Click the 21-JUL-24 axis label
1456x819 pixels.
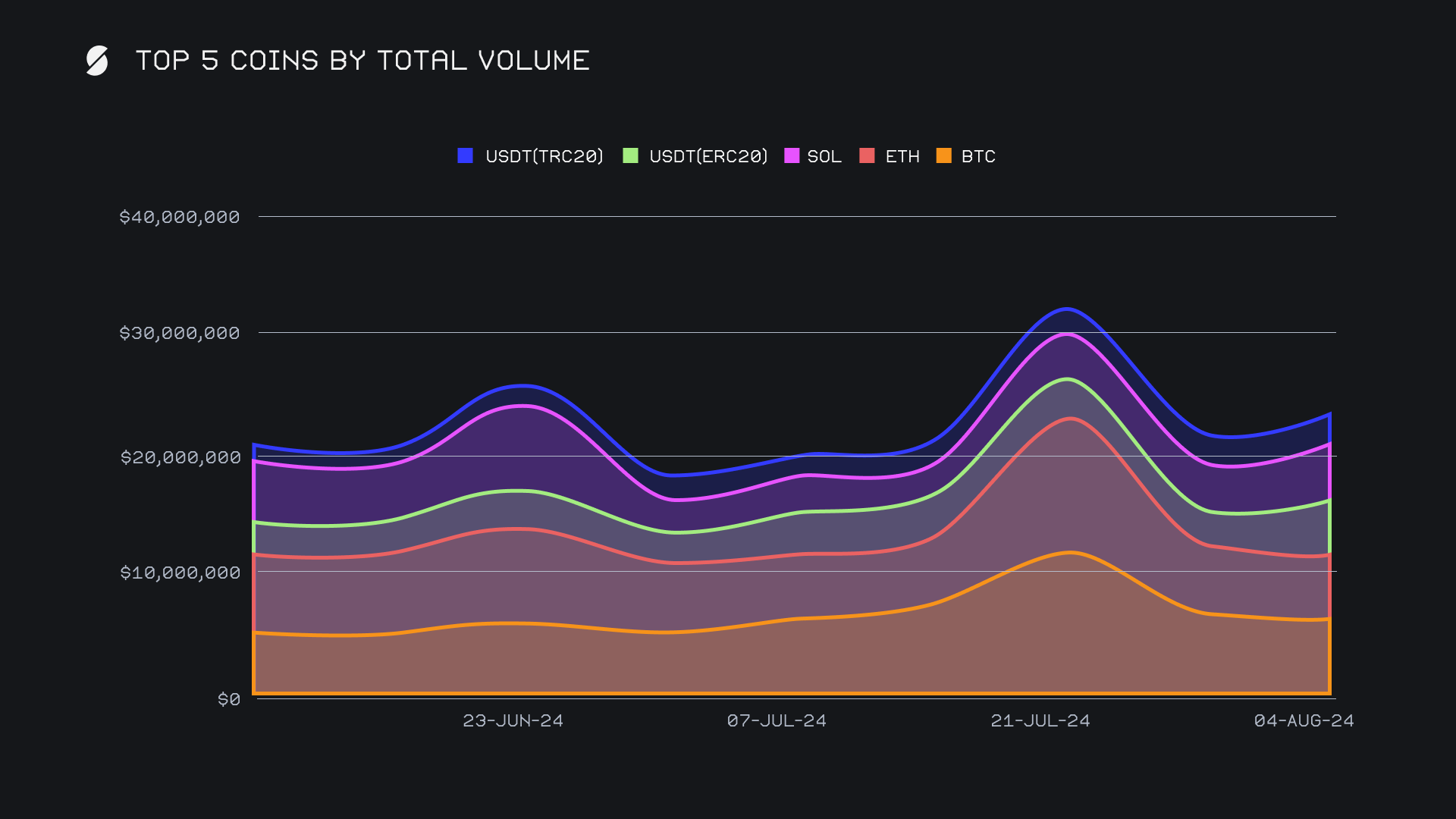[1040, 720]
